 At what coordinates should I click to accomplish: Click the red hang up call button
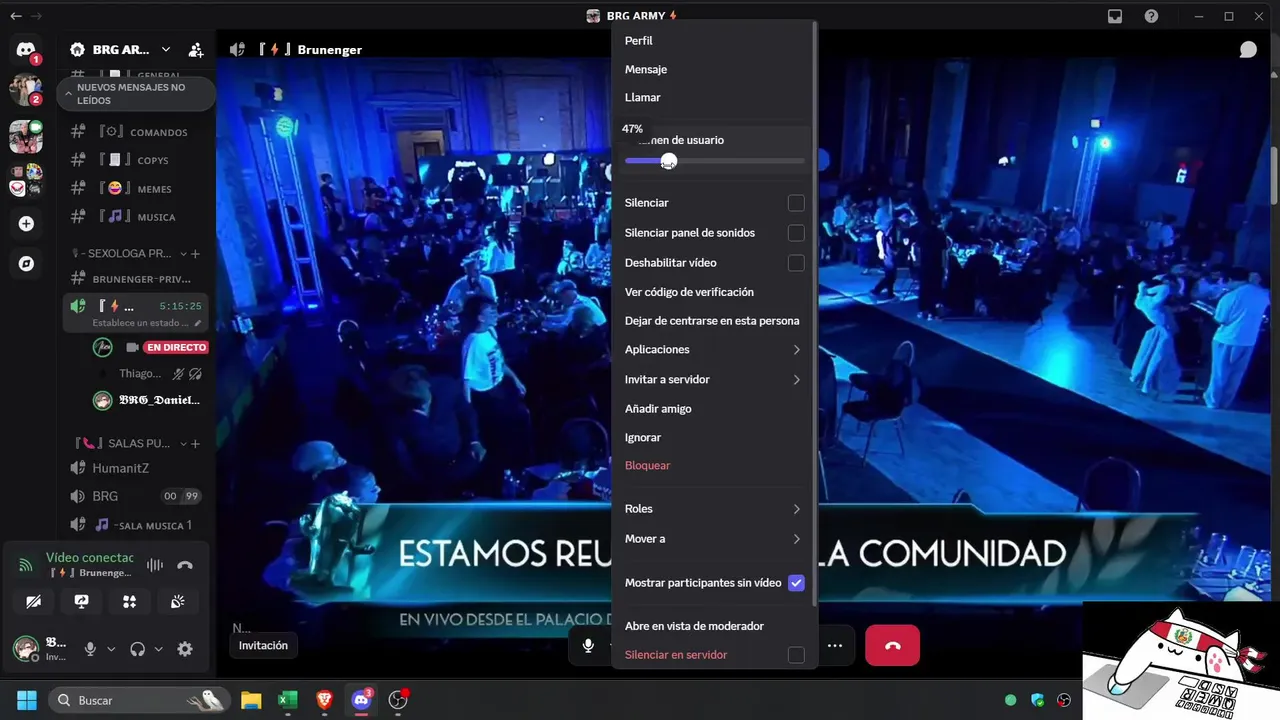tap(892, 646)
